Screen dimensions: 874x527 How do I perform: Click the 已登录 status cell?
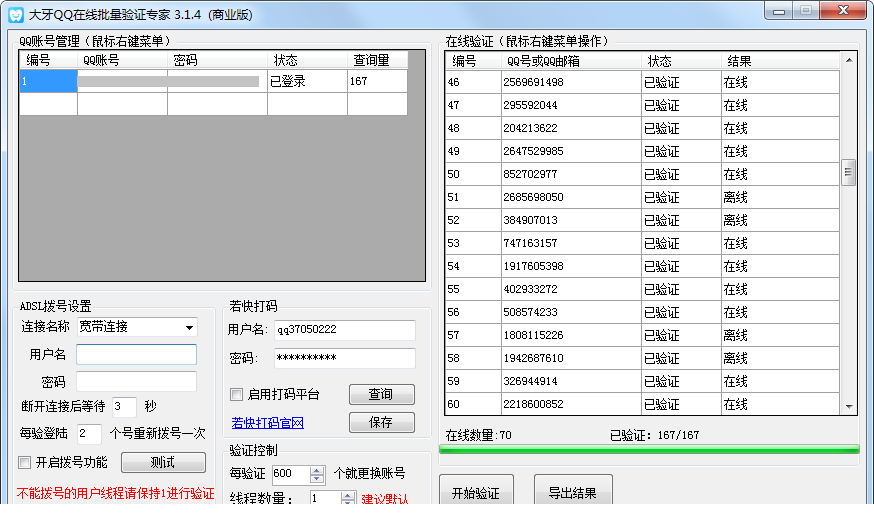click(x=307, y=81)
